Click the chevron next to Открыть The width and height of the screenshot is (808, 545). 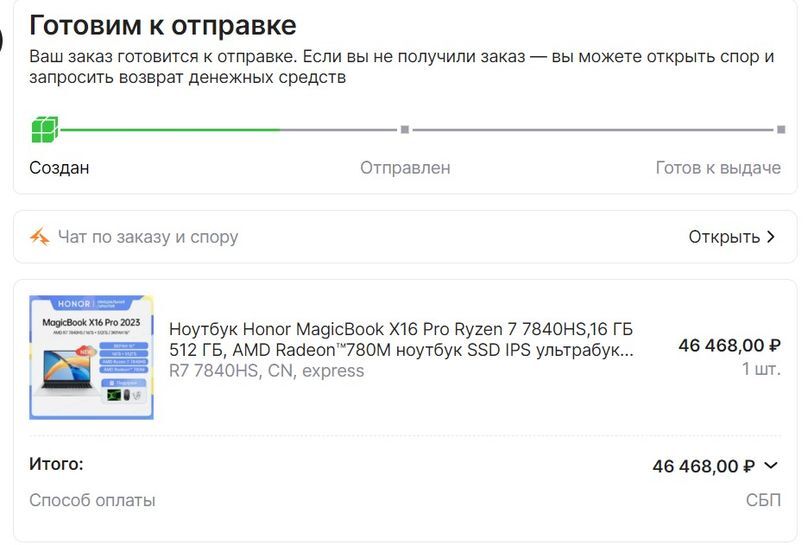[771, 237]
